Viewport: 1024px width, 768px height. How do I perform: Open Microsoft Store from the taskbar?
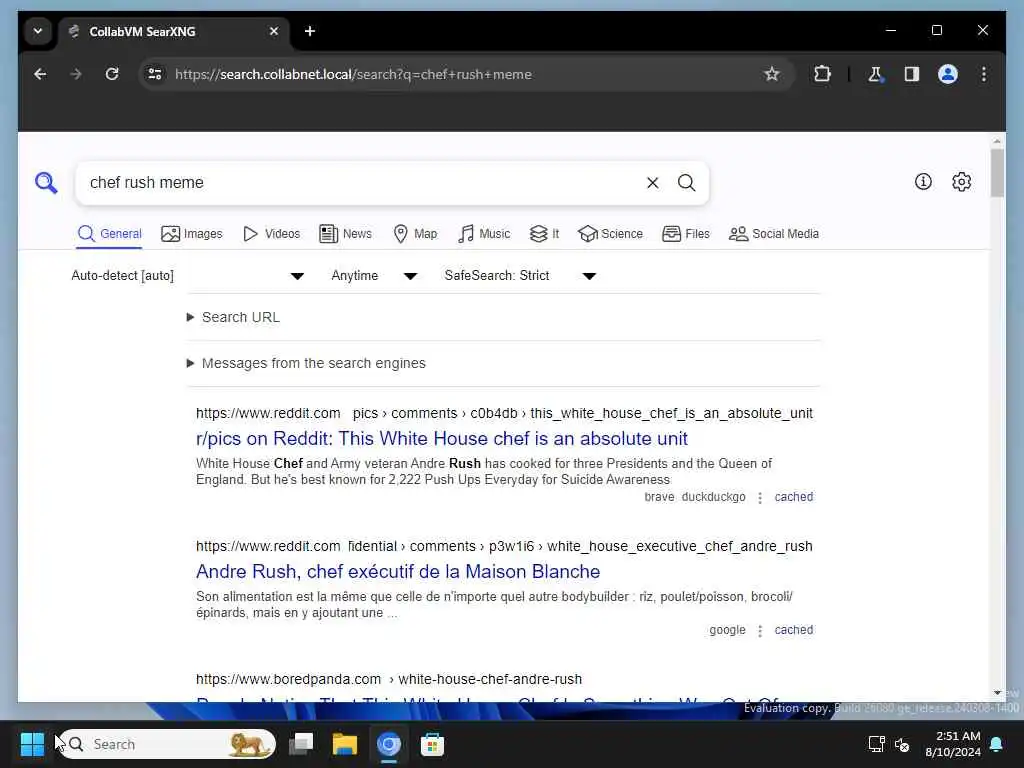coord(432,744)
